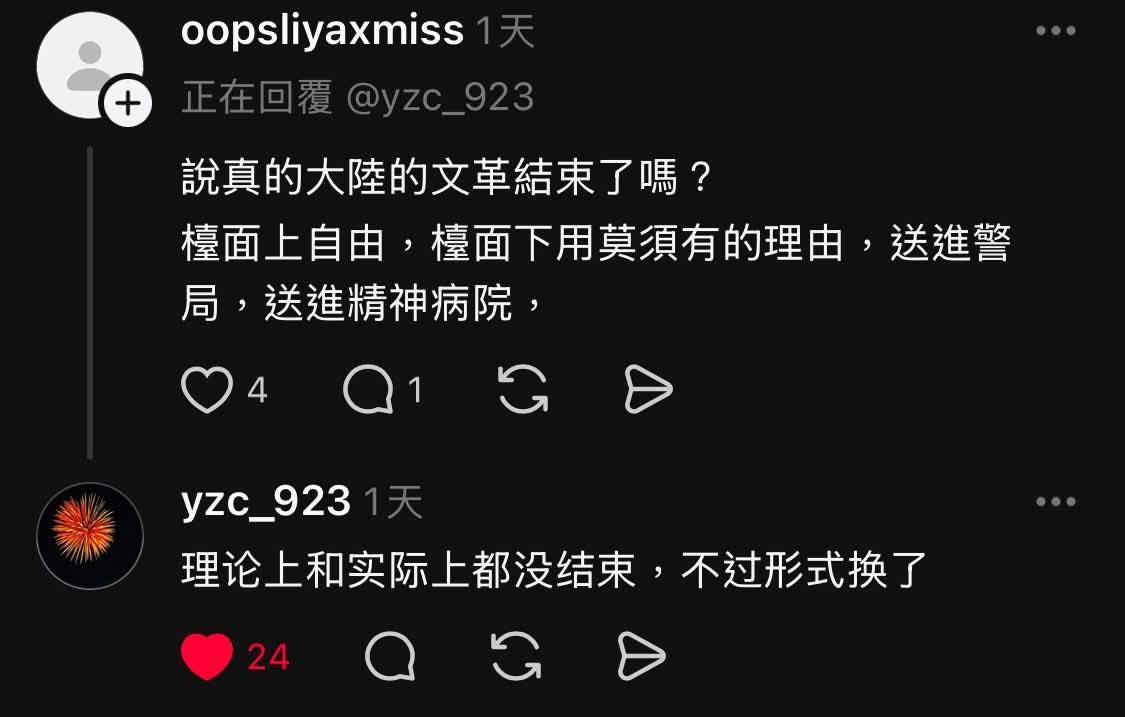This screenshot has width=1125, height=717.
Task: View the 4 likes count on first comment
Action: coord(258,390)
